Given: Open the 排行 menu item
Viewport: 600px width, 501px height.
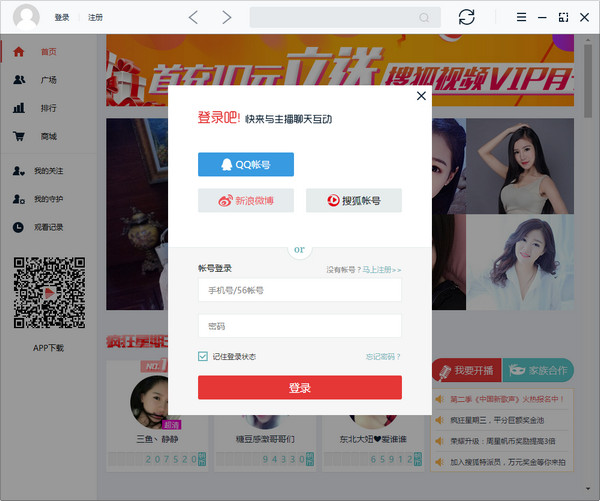Looking at the screenshot, I should (49, 108).
